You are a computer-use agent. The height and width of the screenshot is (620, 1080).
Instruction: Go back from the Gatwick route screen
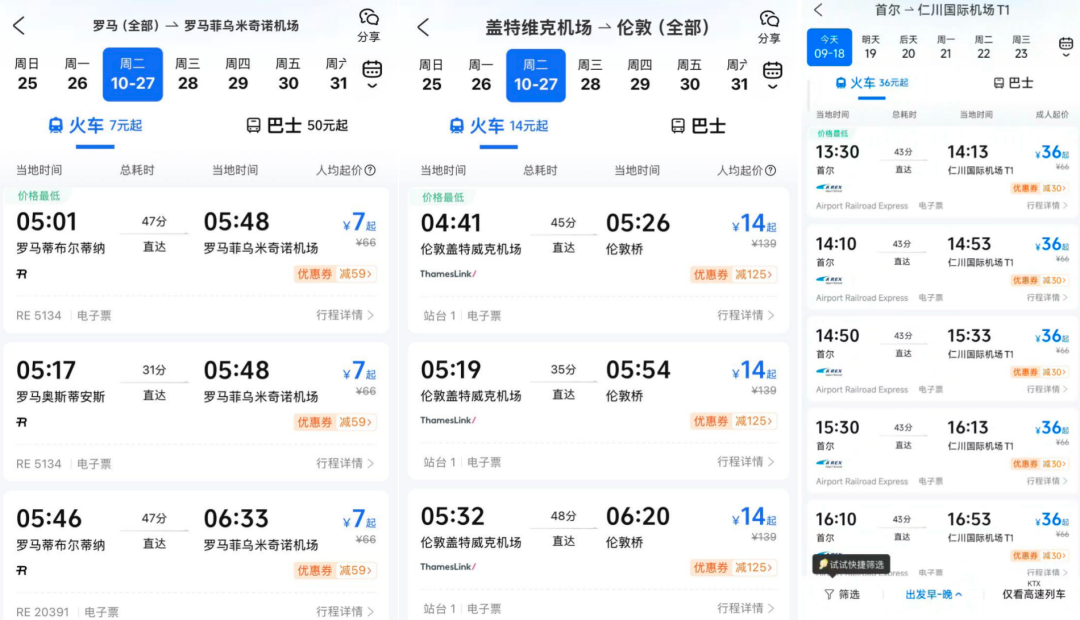(423, 28)
